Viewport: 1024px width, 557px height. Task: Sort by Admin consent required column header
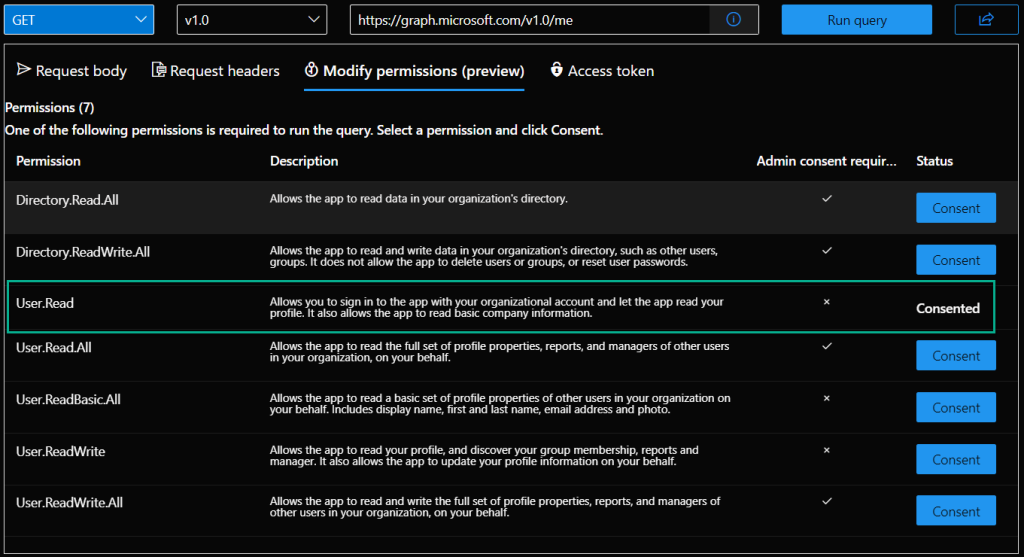pyautogui.click(x=826, y=161)
